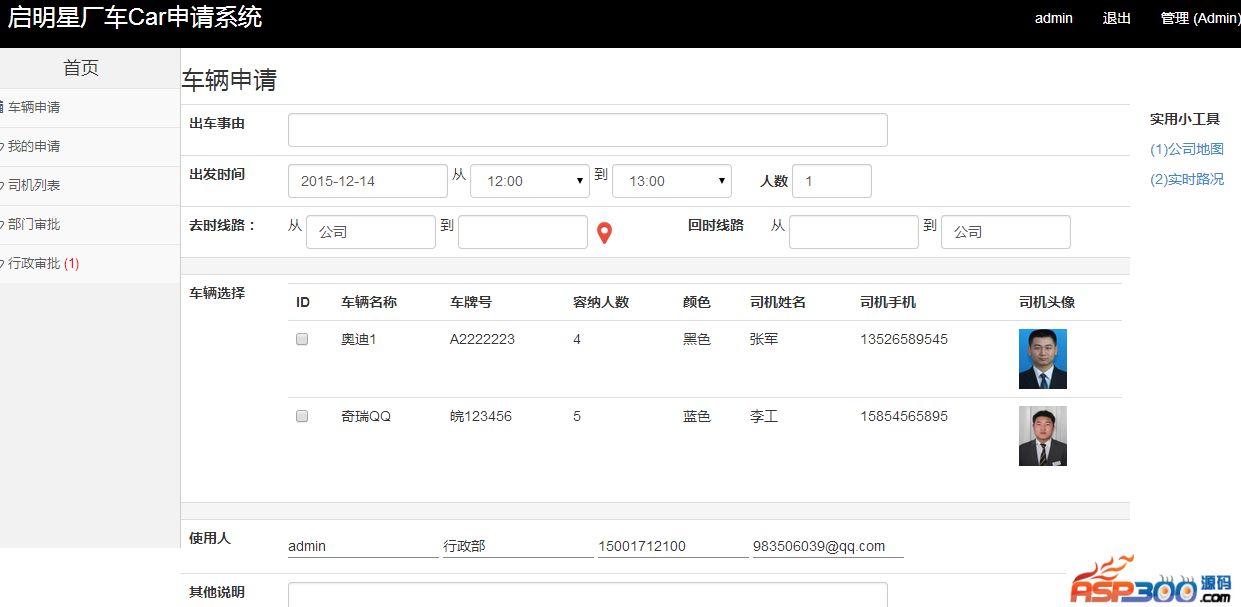This screenshot has width=1241, height=607.
Task: Click driver 李工's avatar photo
Action: pyautogui.click(x=1042, y=436)
